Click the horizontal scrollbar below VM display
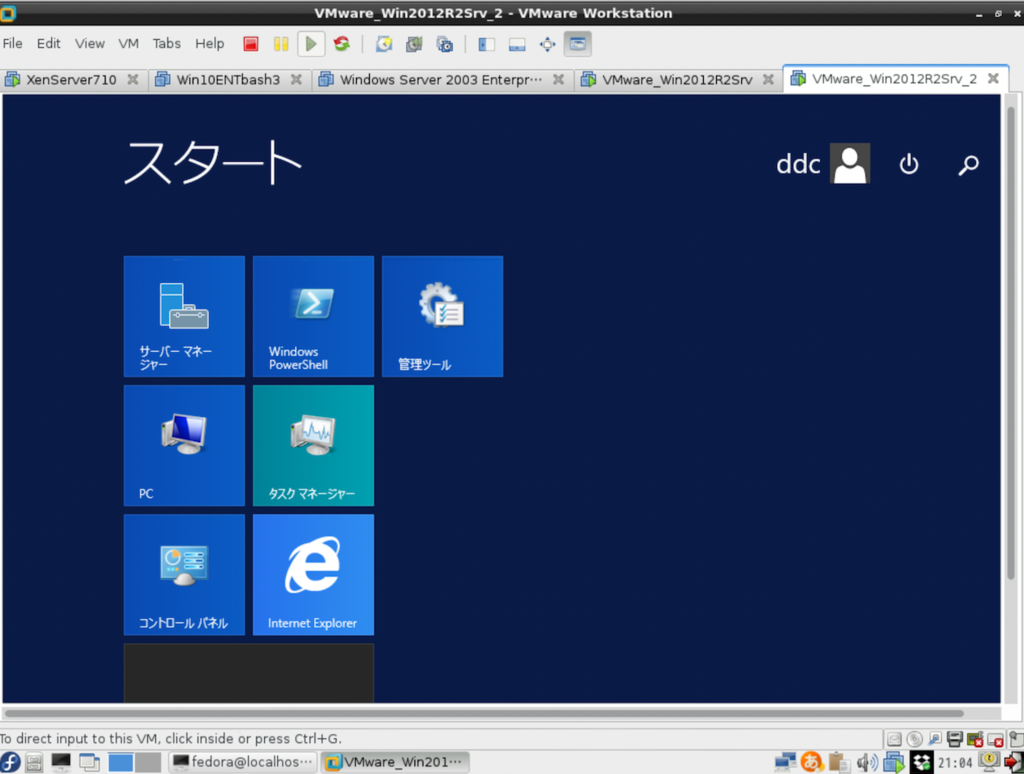Viewport: 1024px width, 774px height. [484, 713]
